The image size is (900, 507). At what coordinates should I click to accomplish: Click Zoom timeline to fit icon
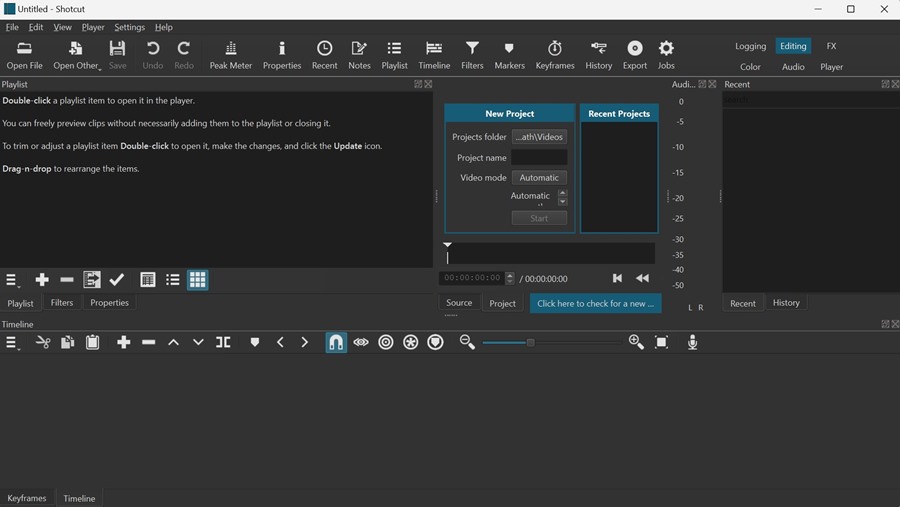(x=661, y=343)
